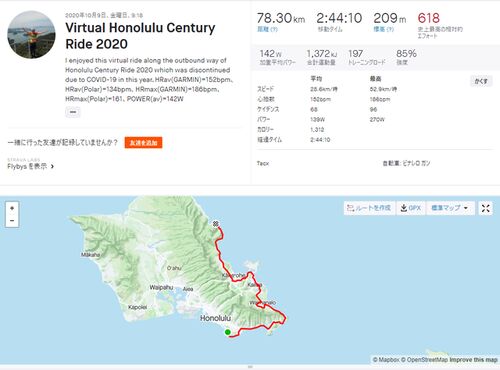
Task: Open the elevation help link under 209 m
Action: click(x=384, y=29)
